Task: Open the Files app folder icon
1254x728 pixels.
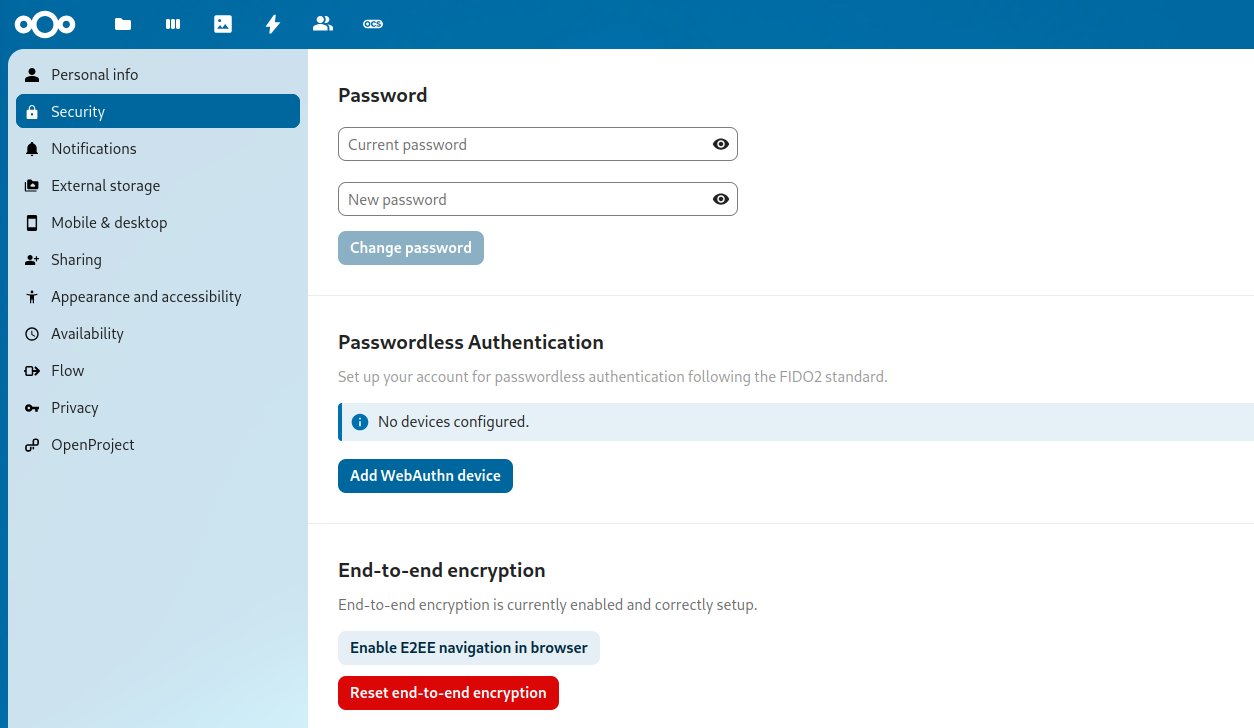Action: [x=123, y=24]
